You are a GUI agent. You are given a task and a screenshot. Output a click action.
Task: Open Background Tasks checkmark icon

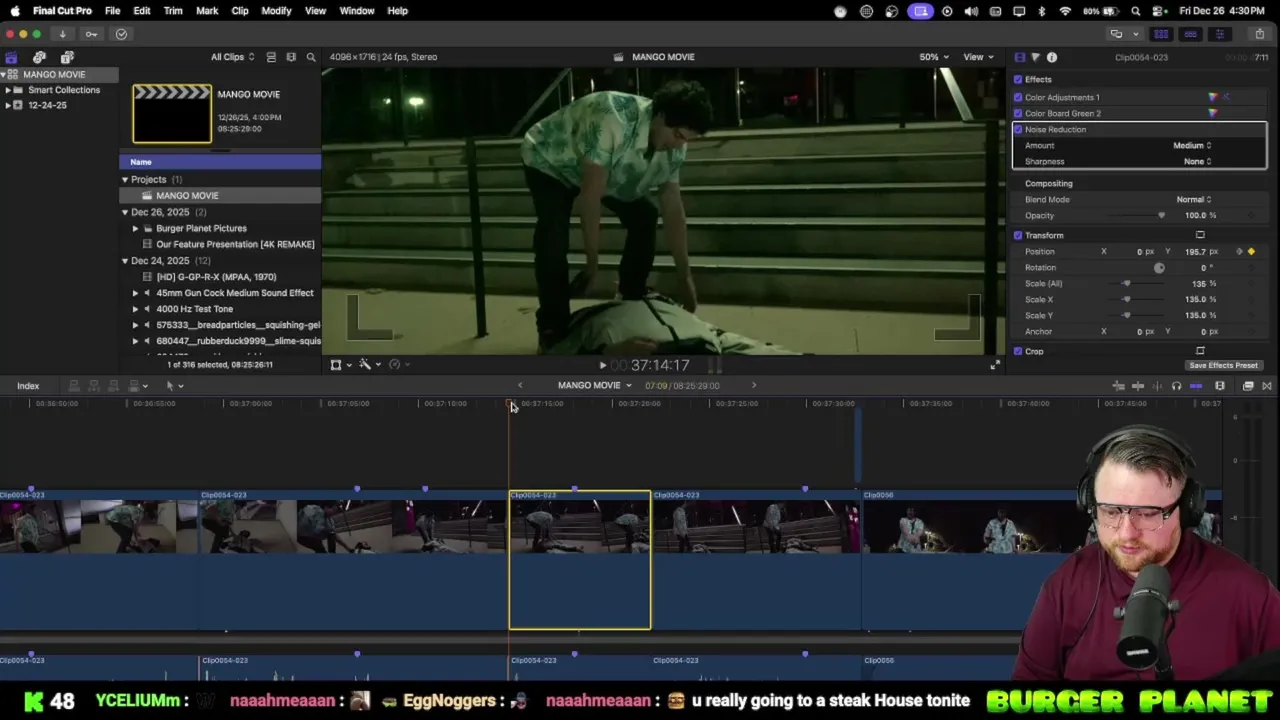[121, 34]
